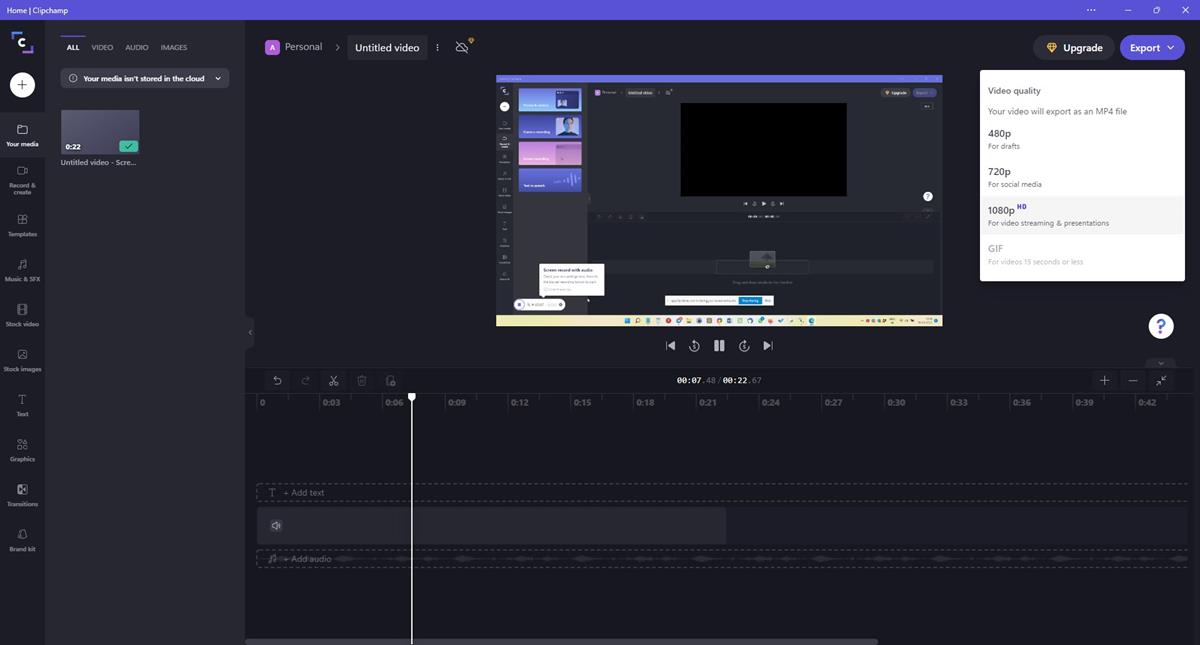Select the Split (scissors) tool
Viewport: 1200px width, 645px height.
(x=334, y=380)
